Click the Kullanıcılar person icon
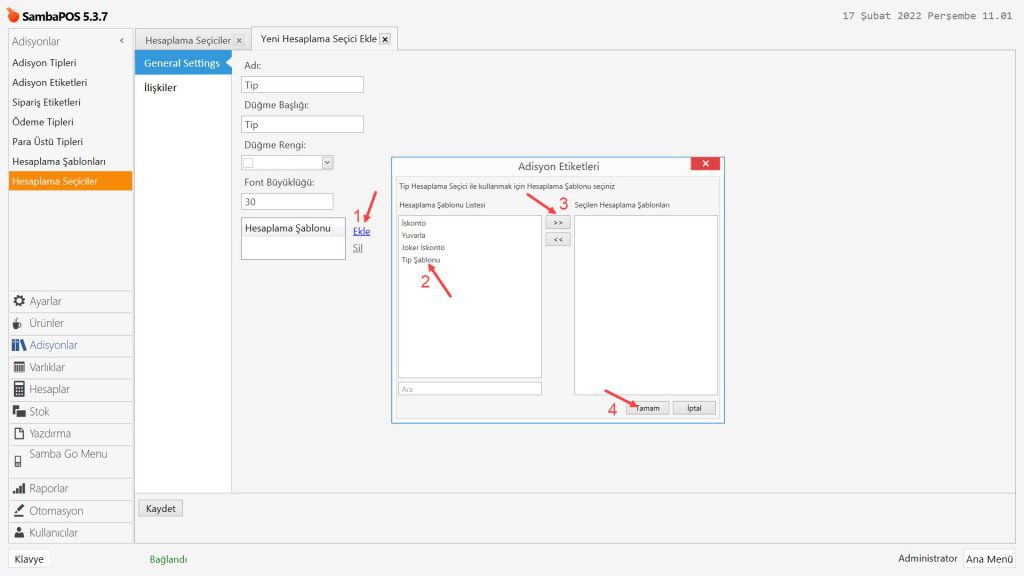The width and height of the screenshot is (1024, 576). point(19,533)
